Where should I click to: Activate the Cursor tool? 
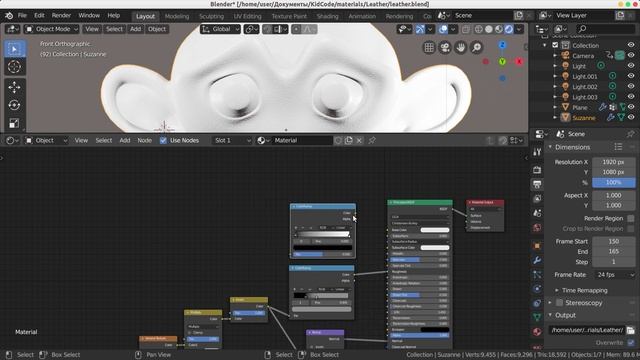pos(14,67)
